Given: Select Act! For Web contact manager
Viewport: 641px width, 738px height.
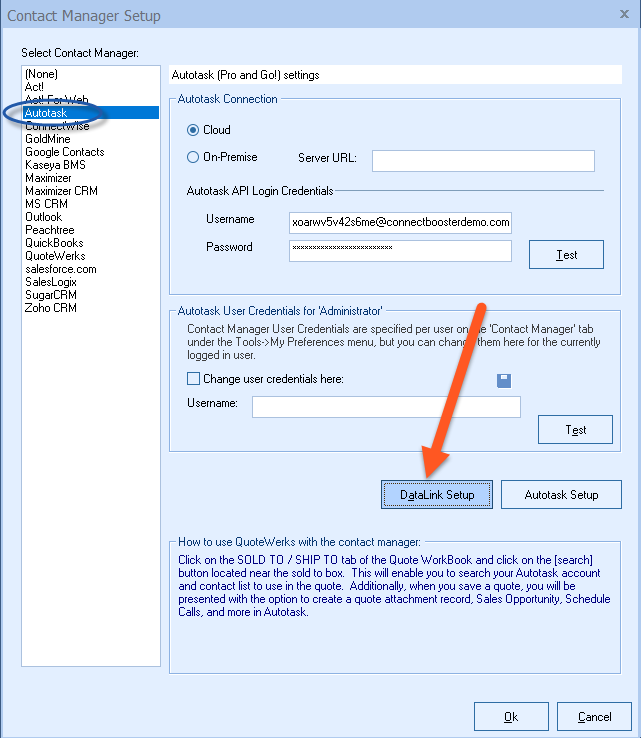Looking at the screenshot, I should point(91,100).
